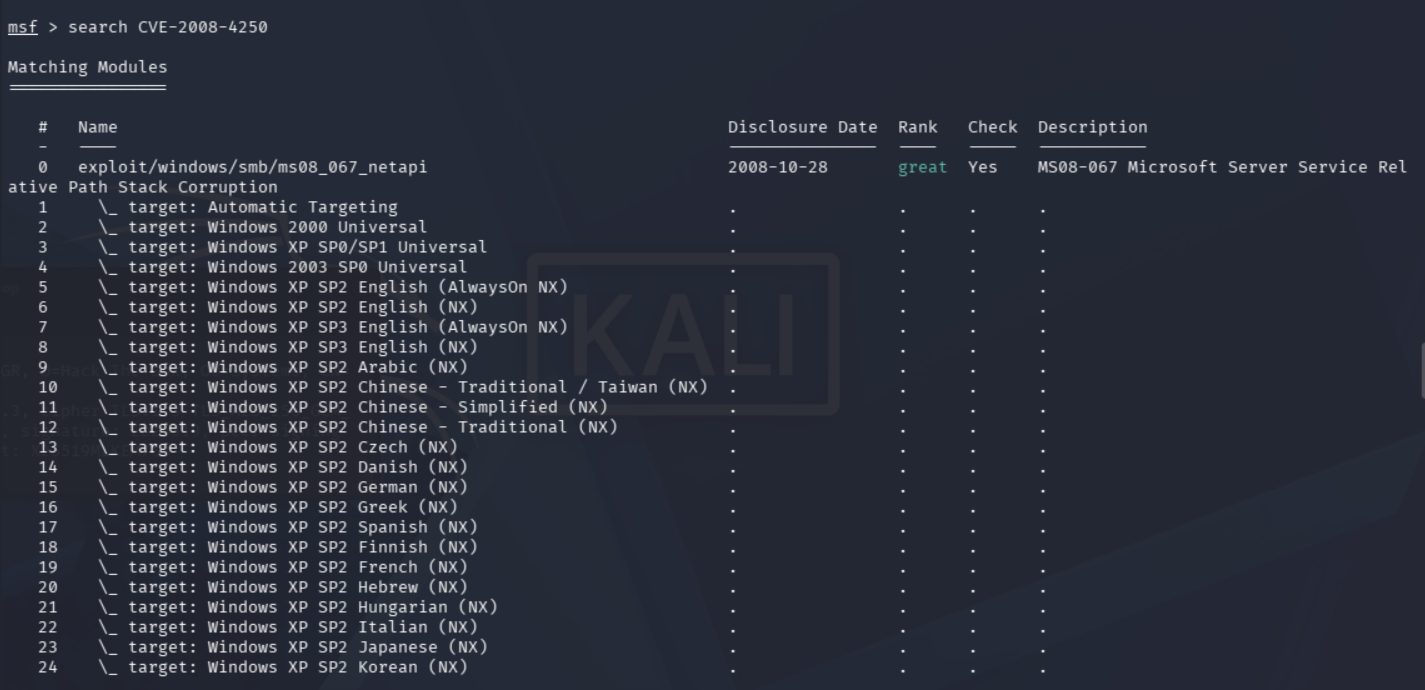Screen dimensions: 1425x690
Task: Click the disclosure date 2008-10-28
Action: tap(778, 167)
